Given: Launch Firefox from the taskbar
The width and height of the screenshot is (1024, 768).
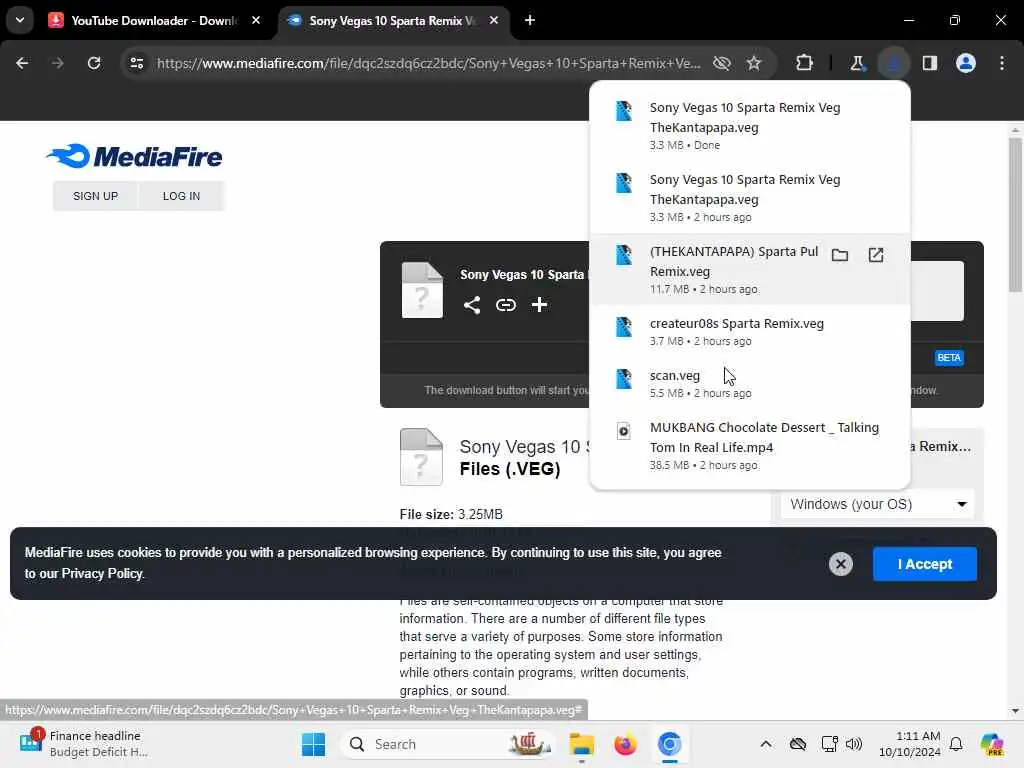Looking at the screenshot, I should tap(625, 744).
